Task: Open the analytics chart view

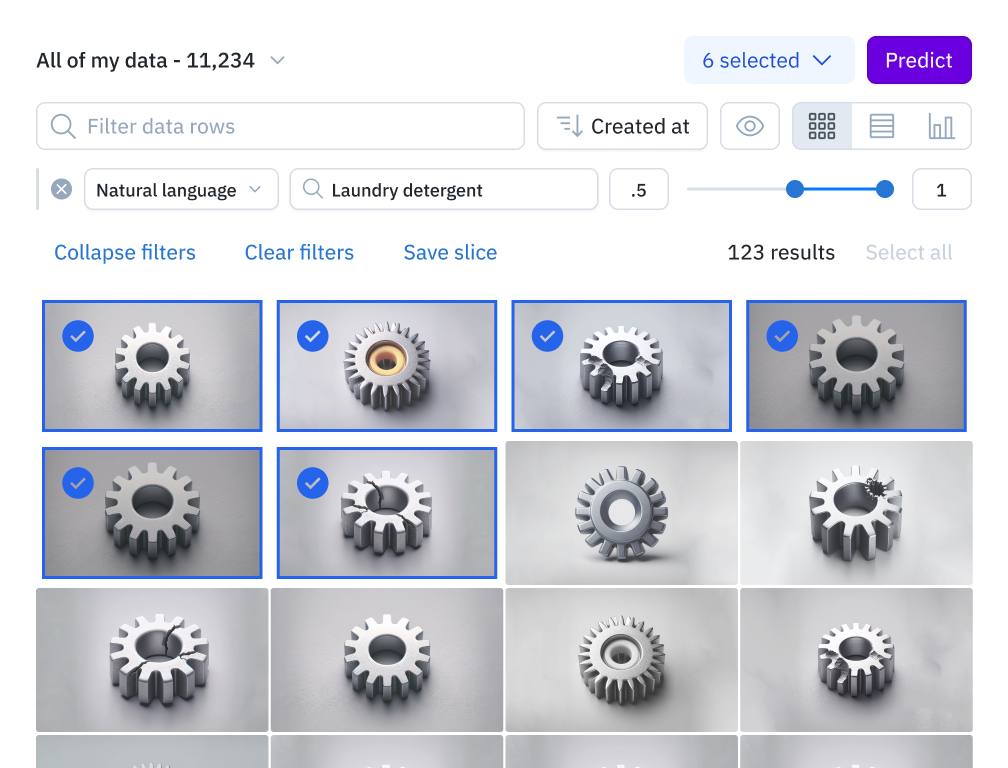Action: coord(940,126)
